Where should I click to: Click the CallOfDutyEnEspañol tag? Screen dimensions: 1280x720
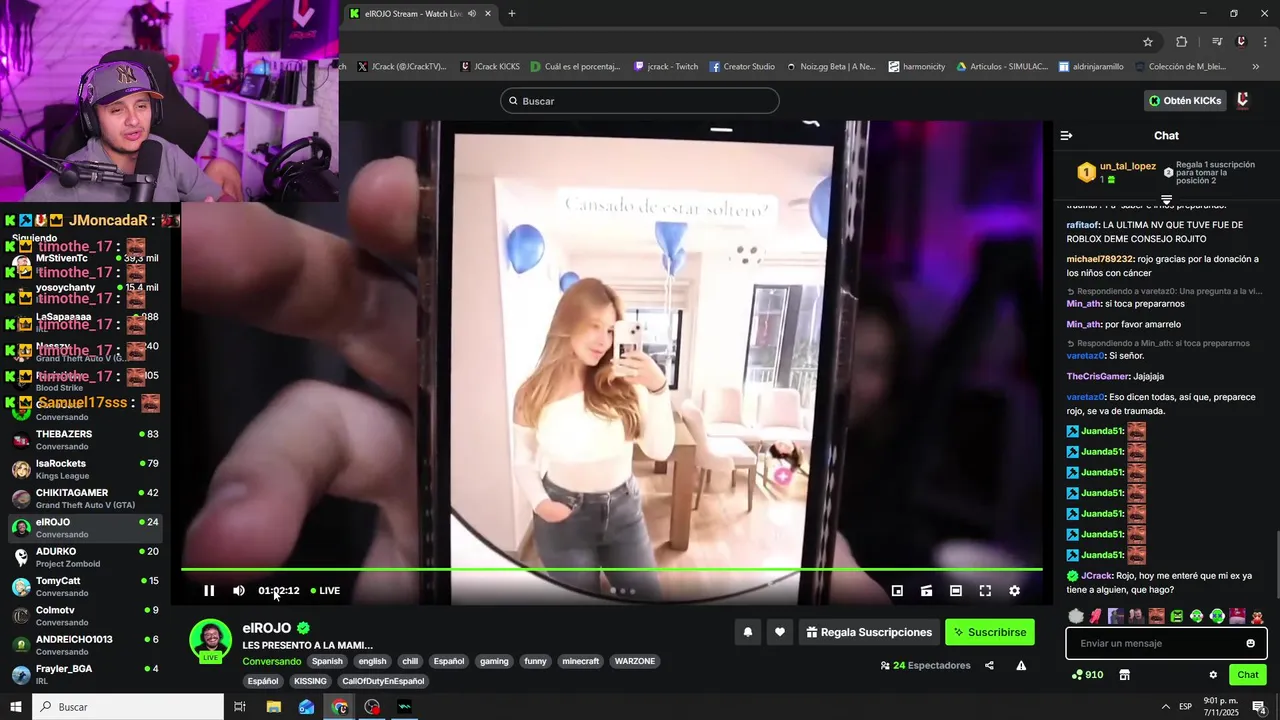[x=383, y=681]
